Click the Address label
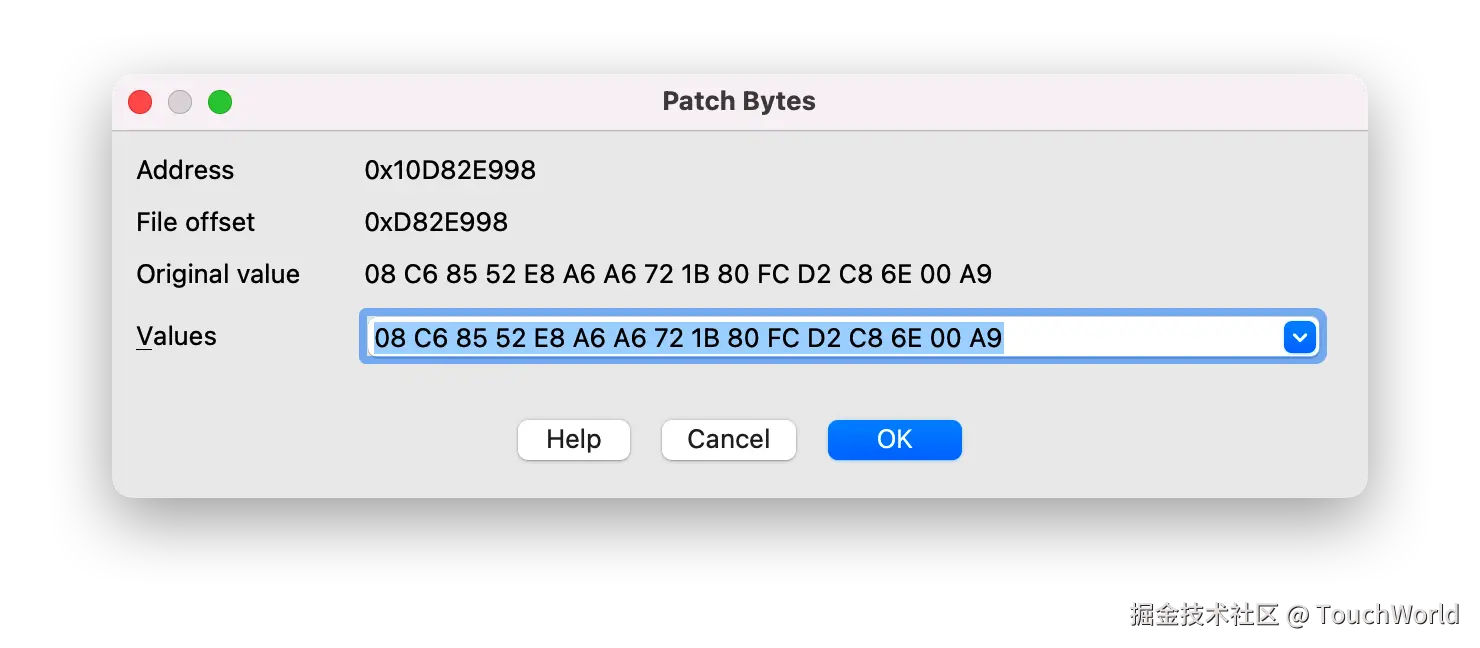The height and width of the screenshot is (648, 1480). pyautogui.click(x=185, y=170)
